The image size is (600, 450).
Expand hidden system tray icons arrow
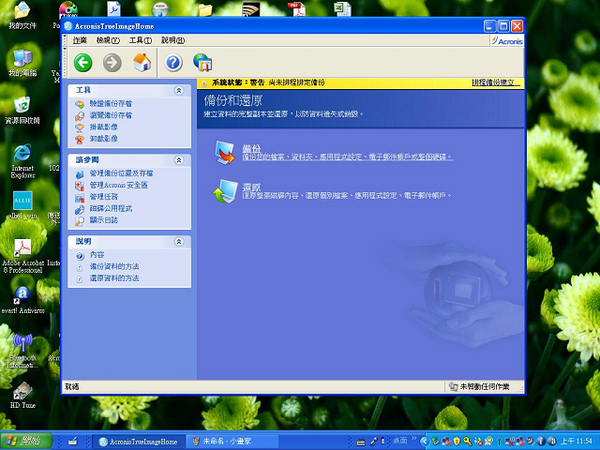click(x=424, y=441)
